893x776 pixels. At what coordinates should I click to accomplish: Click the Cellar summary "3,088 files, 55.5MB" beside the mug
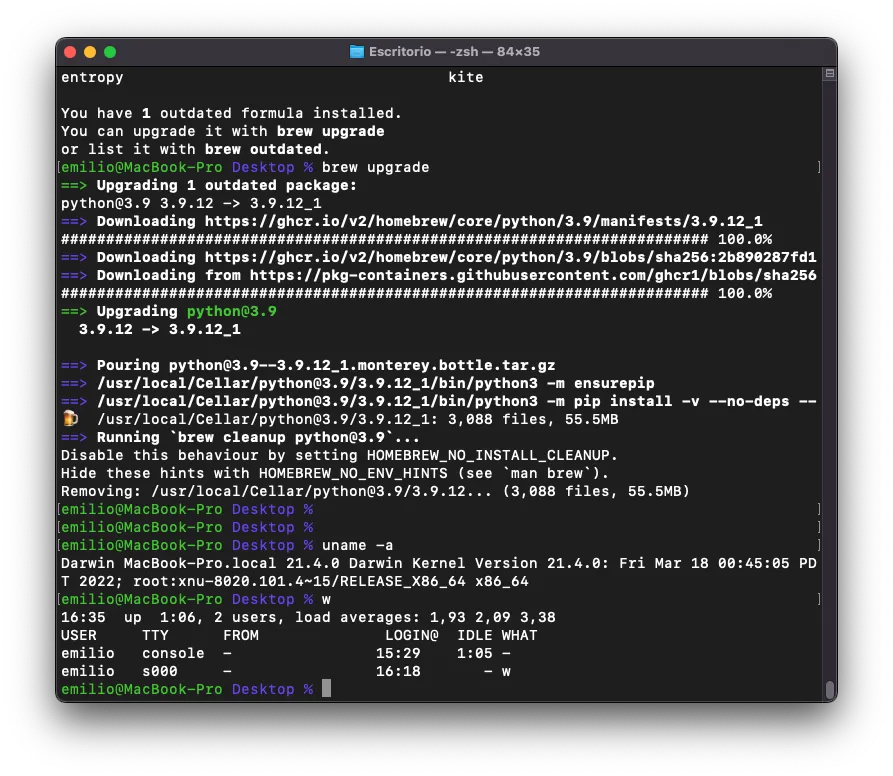pyautogui.click(x=533, y=420)
